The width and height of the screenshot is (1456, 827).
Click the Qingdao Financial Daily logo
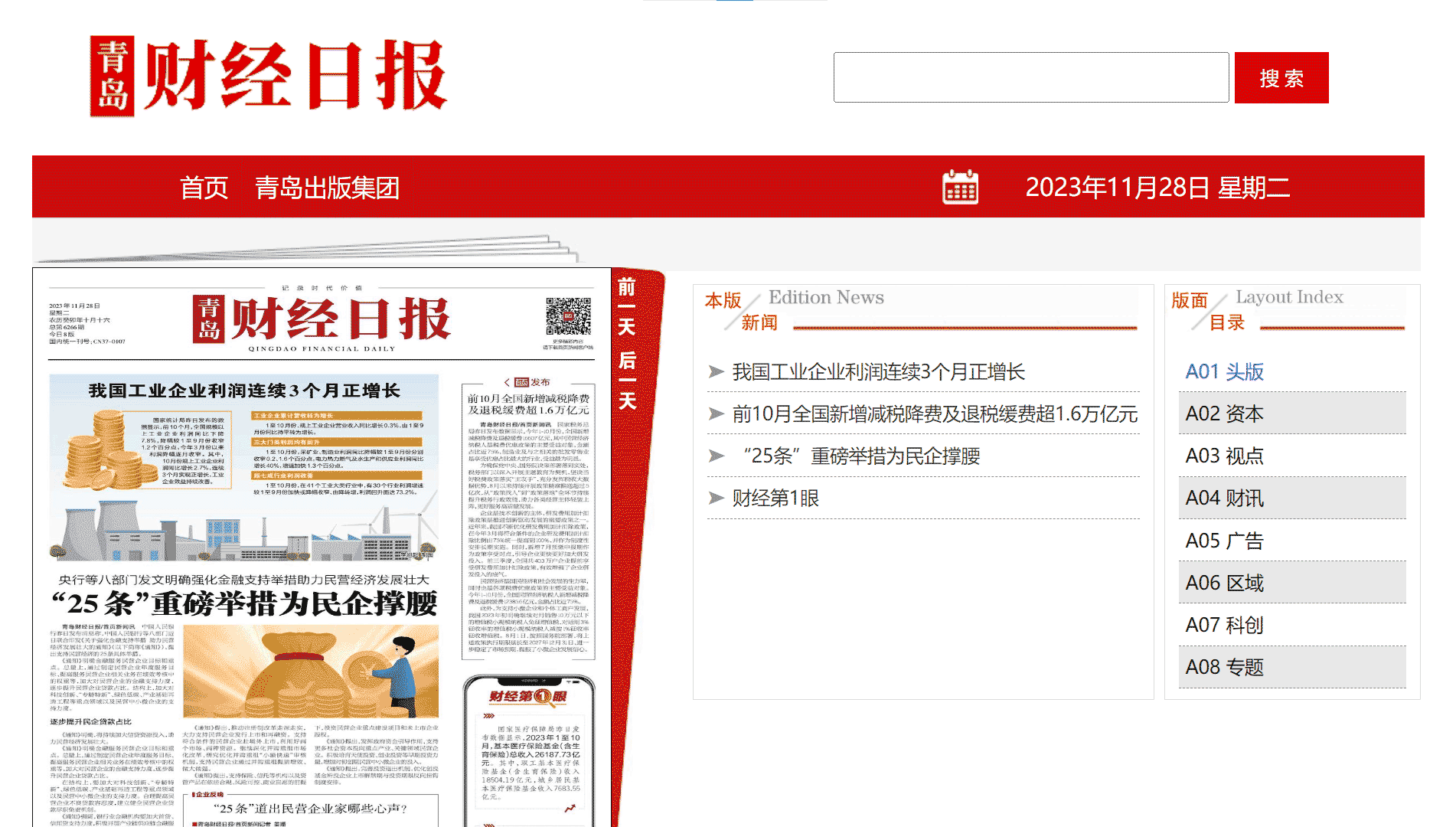(x=268, y=76)
